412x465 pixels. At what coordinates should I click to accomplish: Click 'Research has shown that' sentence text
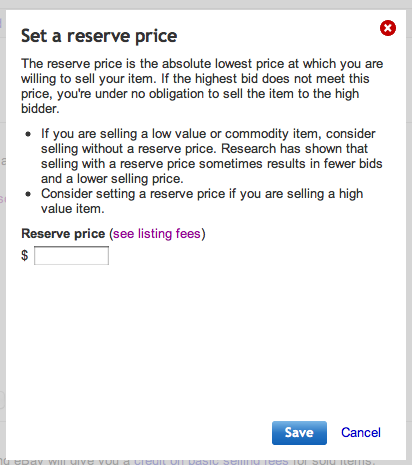pos(295,149)
